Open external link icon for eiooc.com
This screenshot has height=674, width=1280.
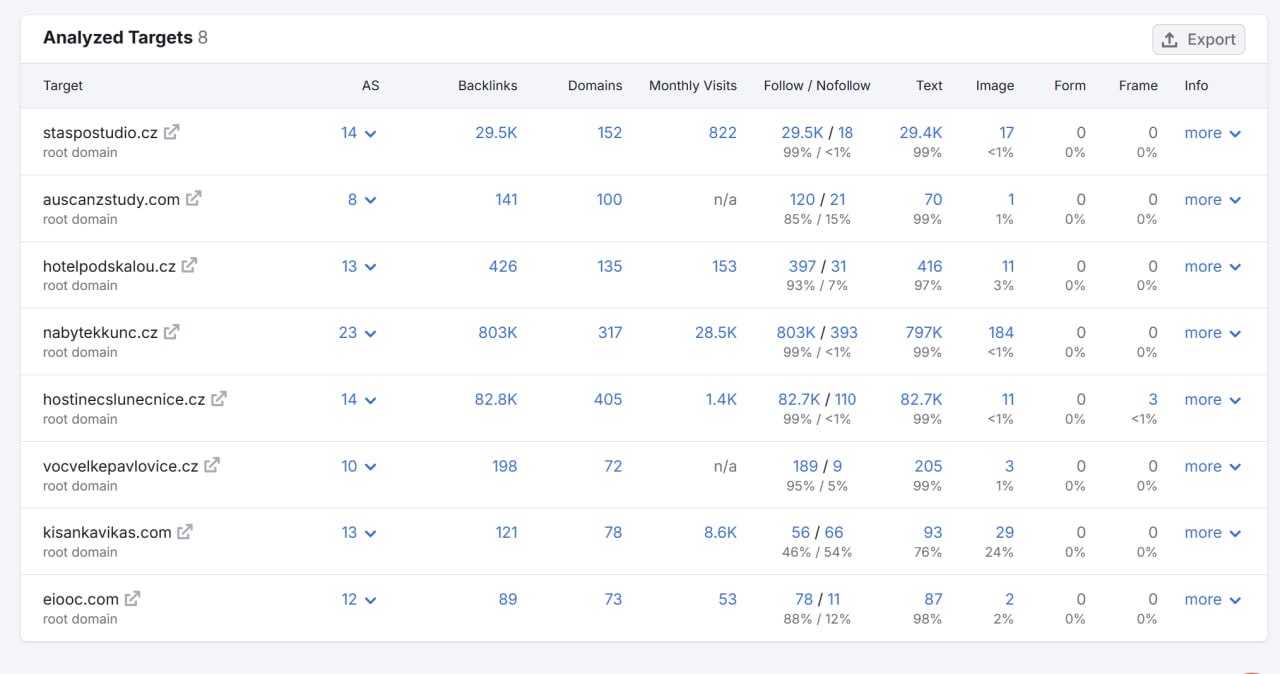point(132,599)
